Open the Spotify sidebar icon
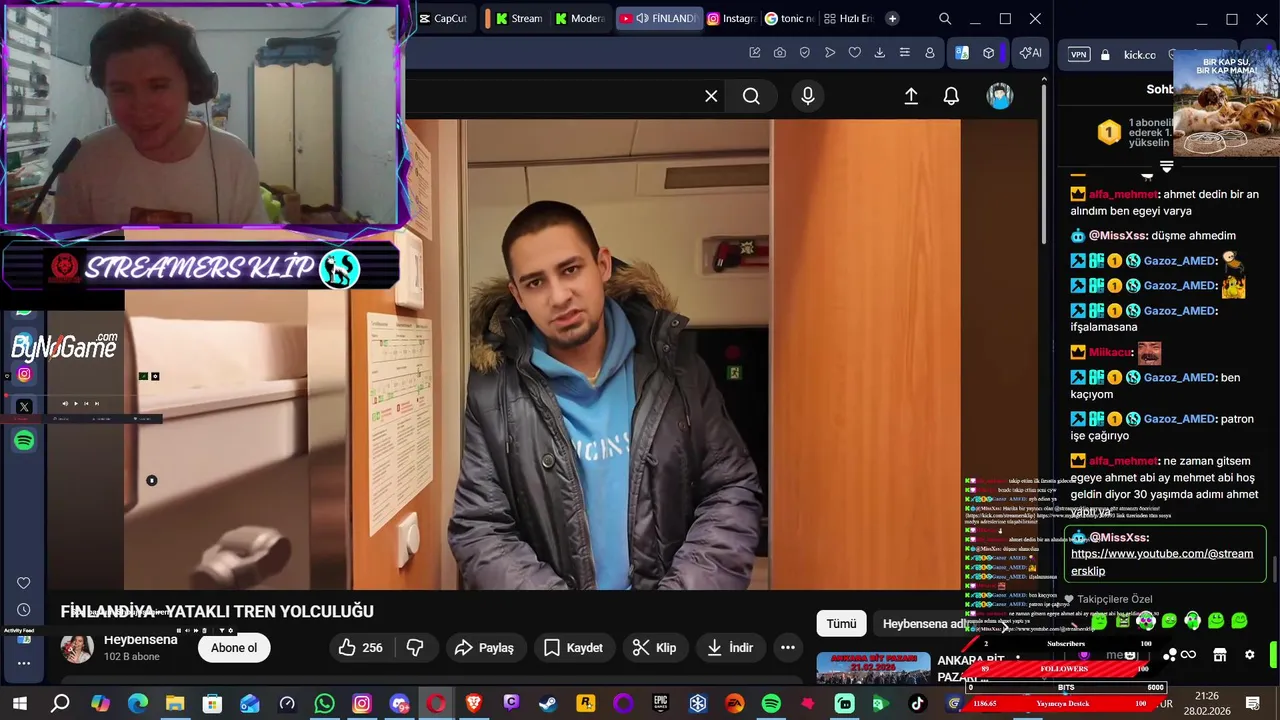This screenshot has width=1280, height=720. (24, 440)
